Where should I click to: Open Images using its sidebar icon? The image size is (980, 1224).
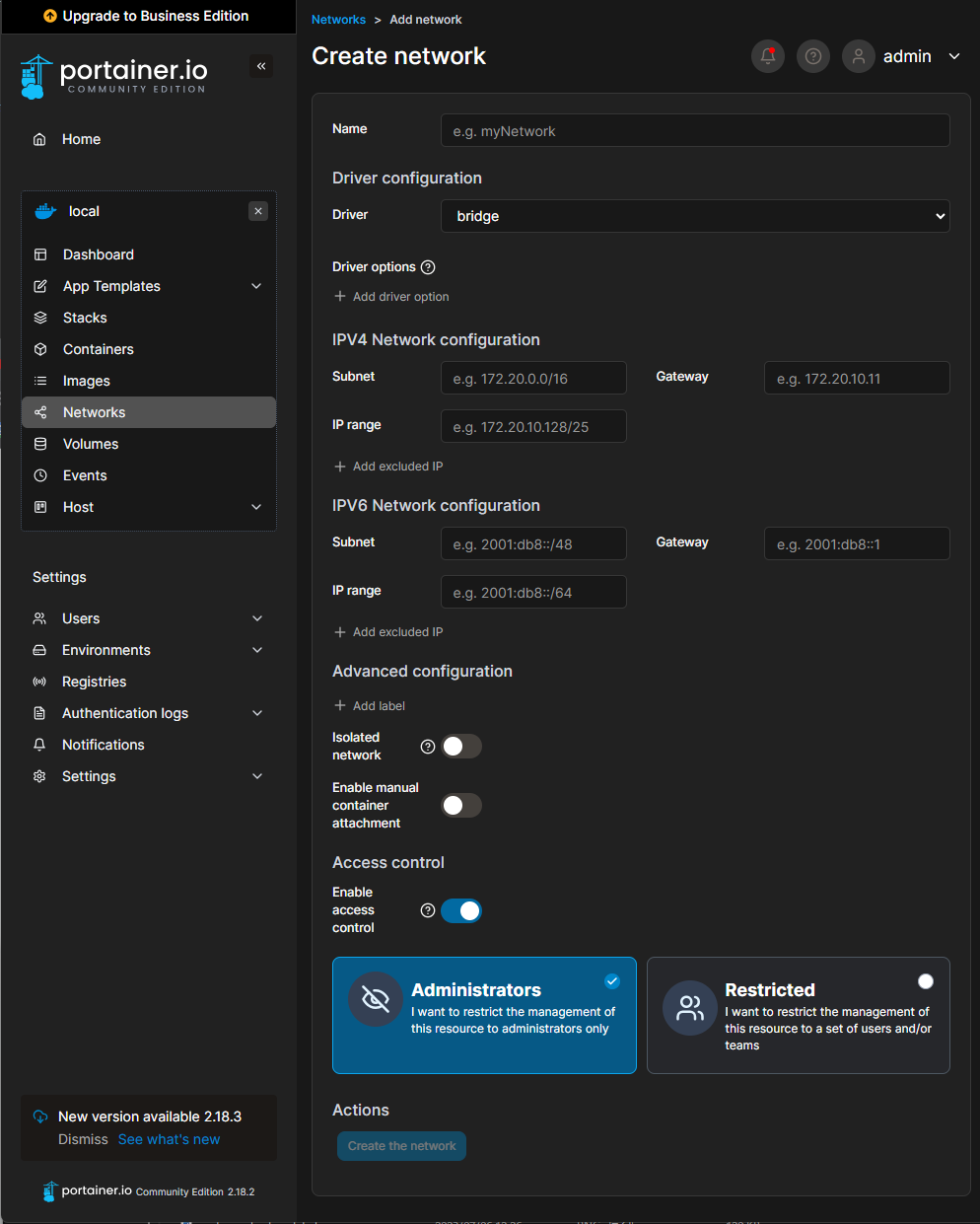(39, 380)
